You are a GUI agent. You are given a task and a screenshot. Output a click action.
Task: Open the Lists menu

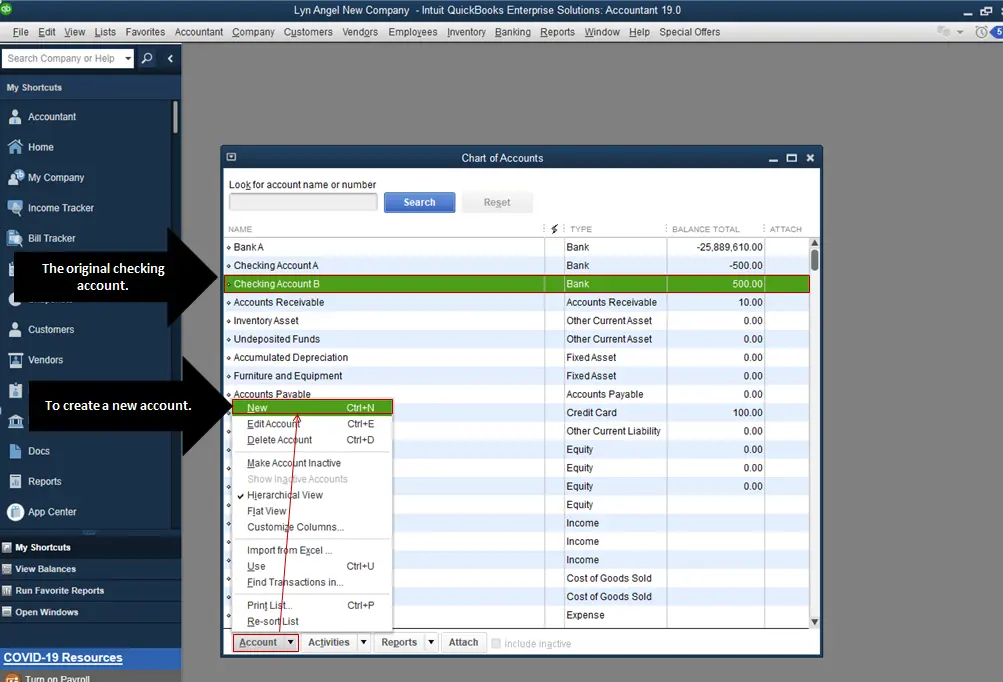[105, 32]
